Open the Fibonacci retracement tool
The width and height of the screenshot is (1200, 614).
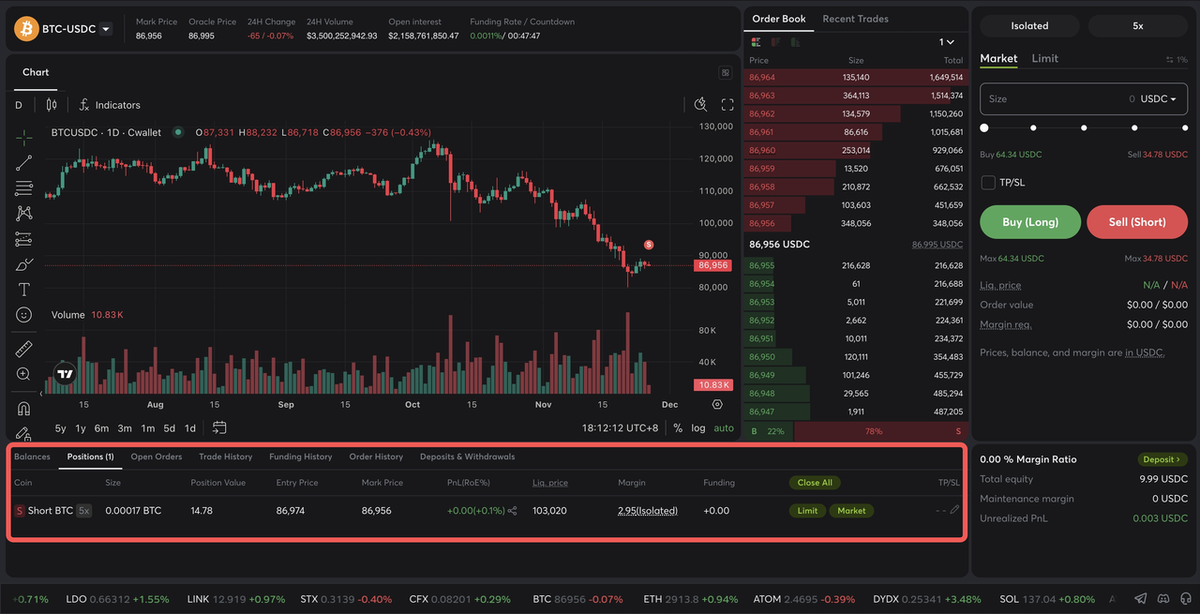tap(24, 188)
